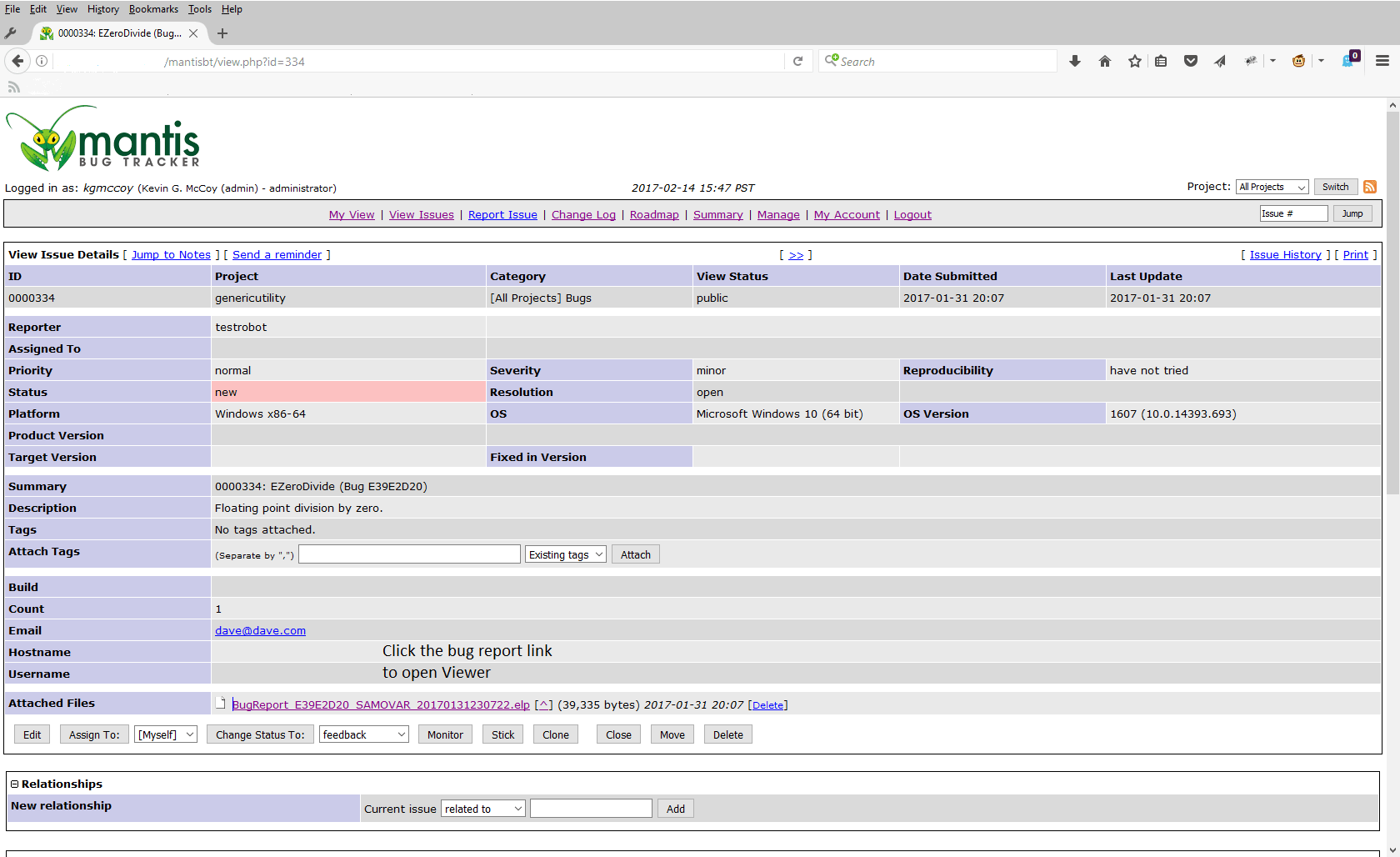Click the Clone button
The width and height of the screenshot is (1400, 857).
click(x=555, y=734)
